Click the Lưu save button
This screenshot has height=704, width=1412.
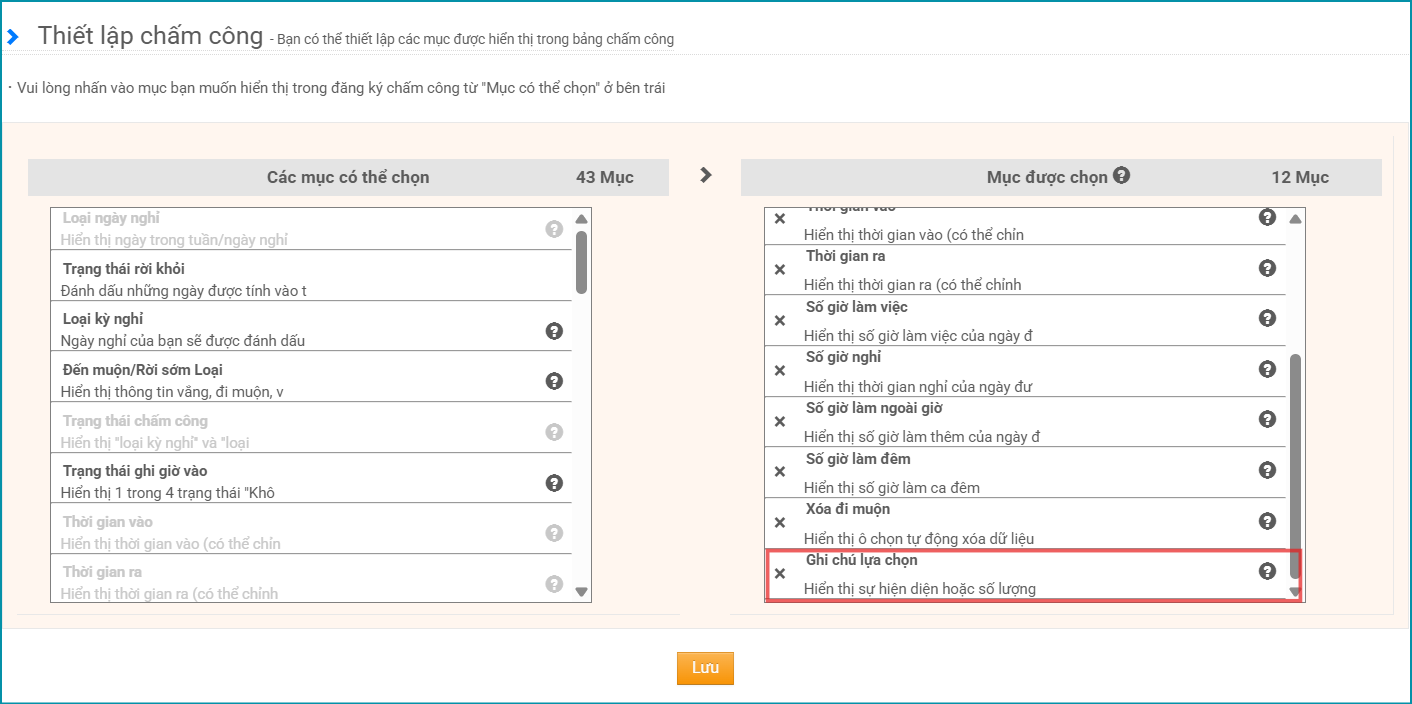point(705,668)
